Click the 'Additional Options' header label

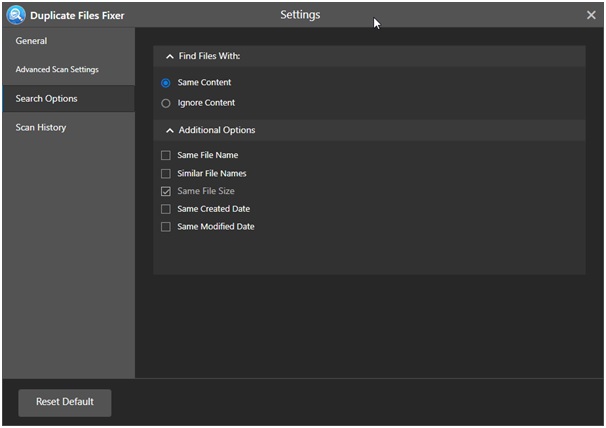(216, 131)
